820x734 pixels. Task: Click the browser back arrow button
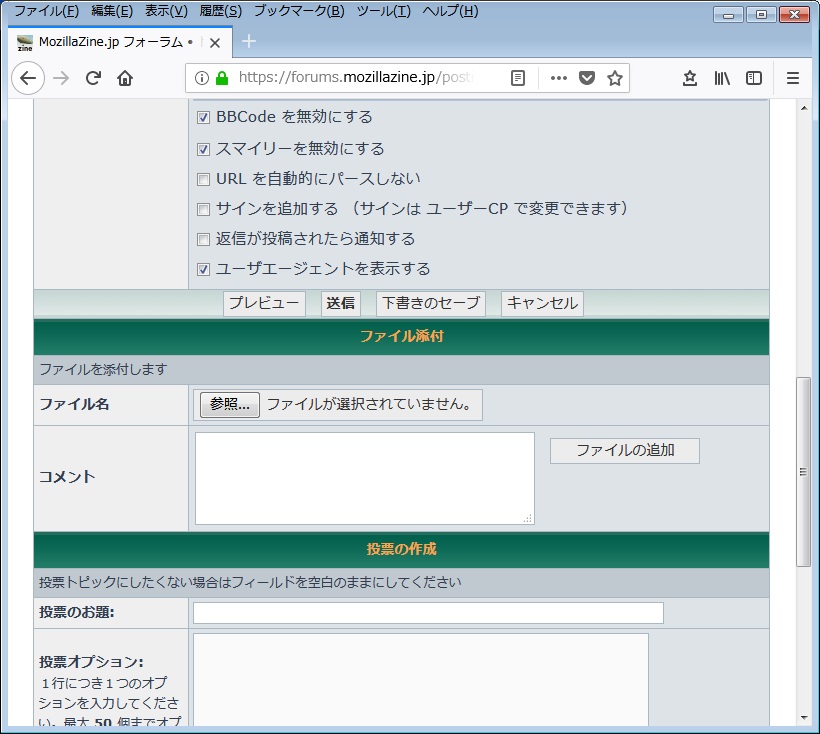click(x=27, y=78)
